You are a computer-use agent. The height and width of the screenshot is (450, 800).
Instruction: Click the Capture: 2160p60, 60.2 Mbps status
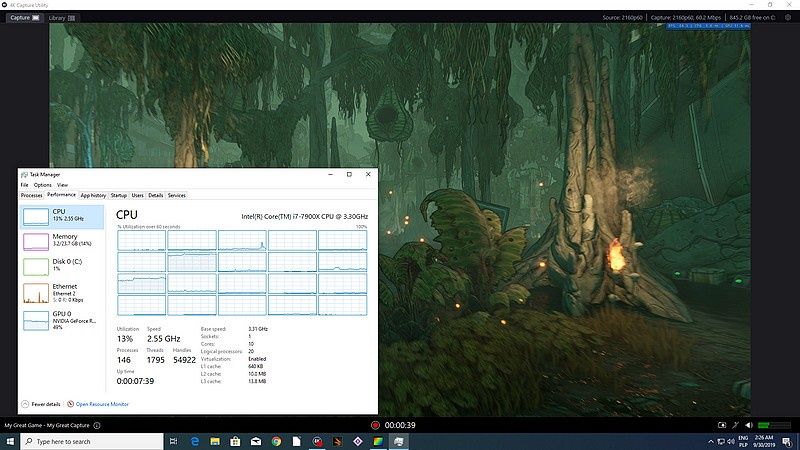click(x=686, y=17)
